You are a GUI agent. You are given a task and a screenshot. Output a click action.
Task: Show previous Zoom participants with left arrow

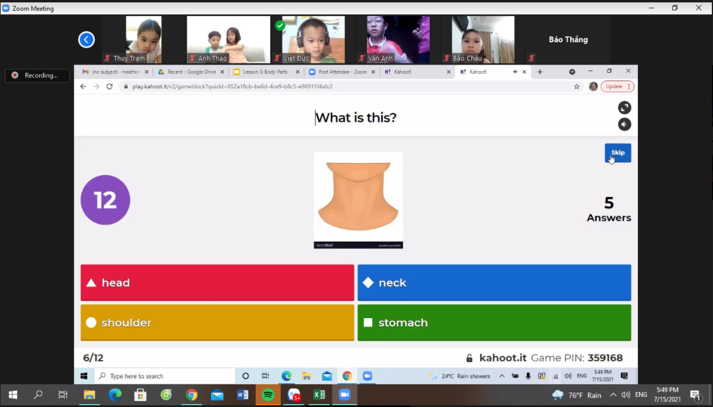point(86,40)
